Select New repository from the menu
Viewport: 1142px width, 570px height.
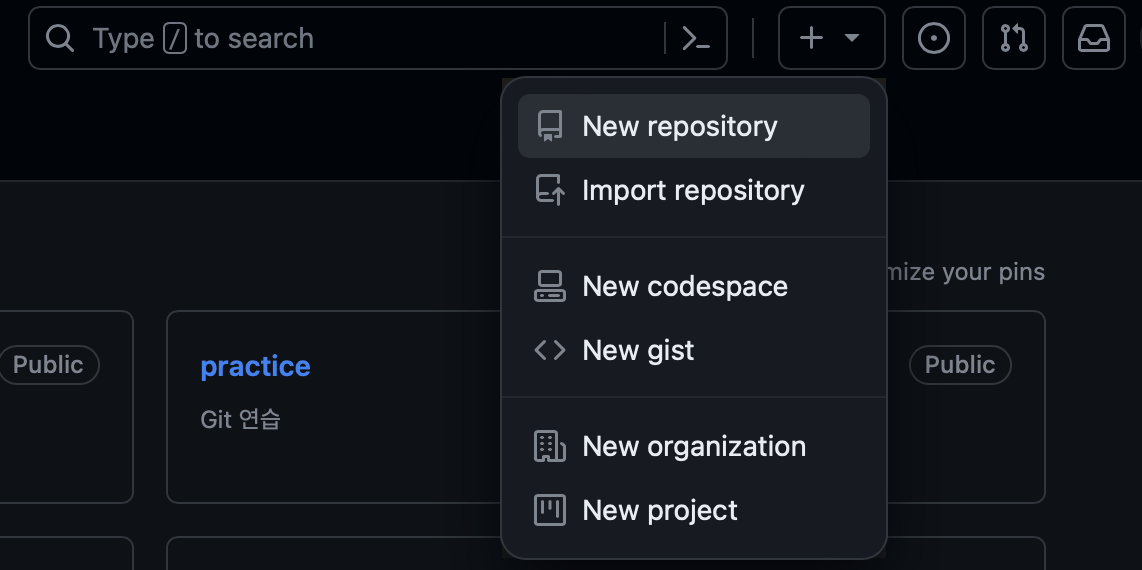[680, 126]
